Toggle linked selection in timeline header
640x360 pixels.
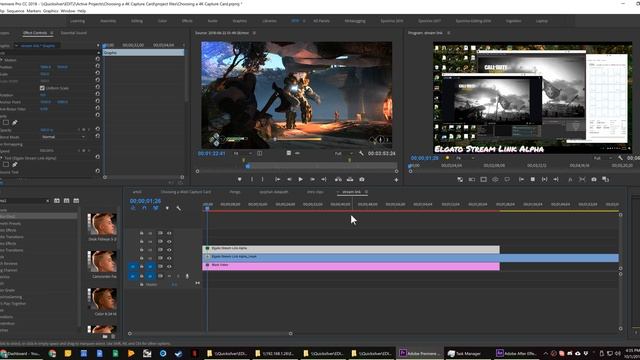(x=156, y=208)
